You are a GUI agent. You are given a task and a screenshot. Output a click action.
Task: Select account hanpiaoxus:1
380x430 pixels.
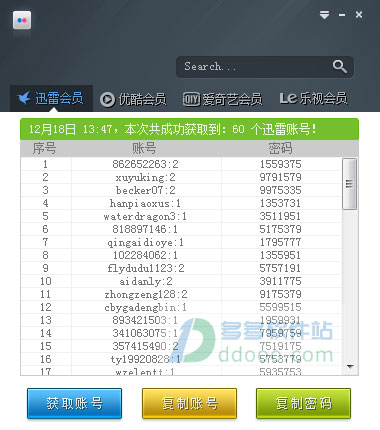click(145, 203)
